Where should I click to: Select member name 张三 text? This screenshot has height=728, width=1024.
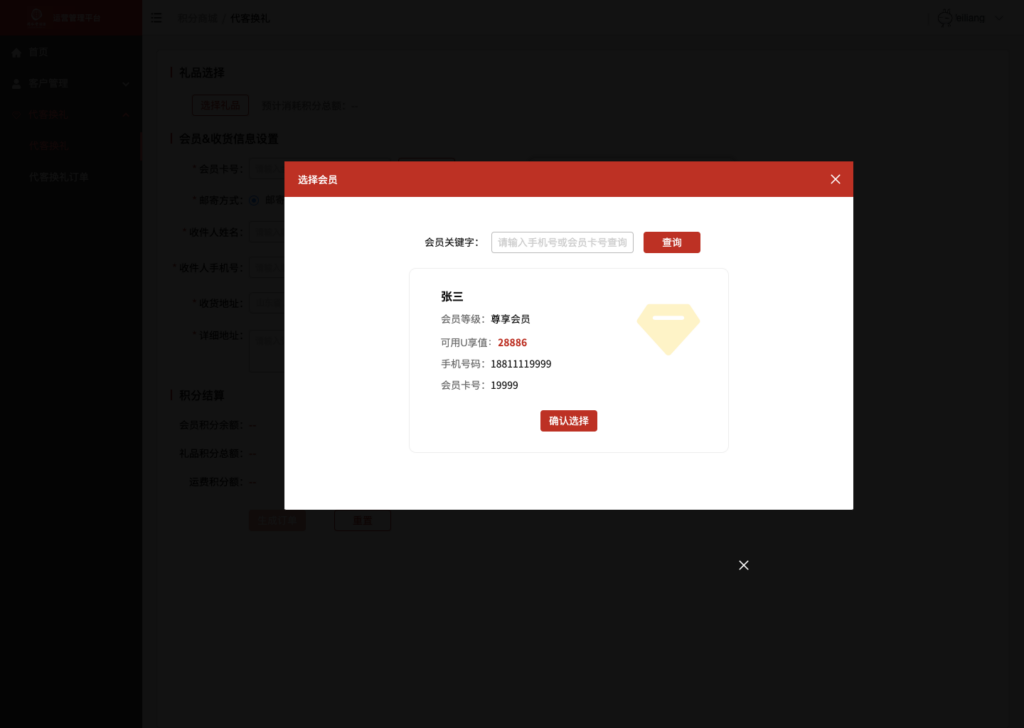pos(451,296)
